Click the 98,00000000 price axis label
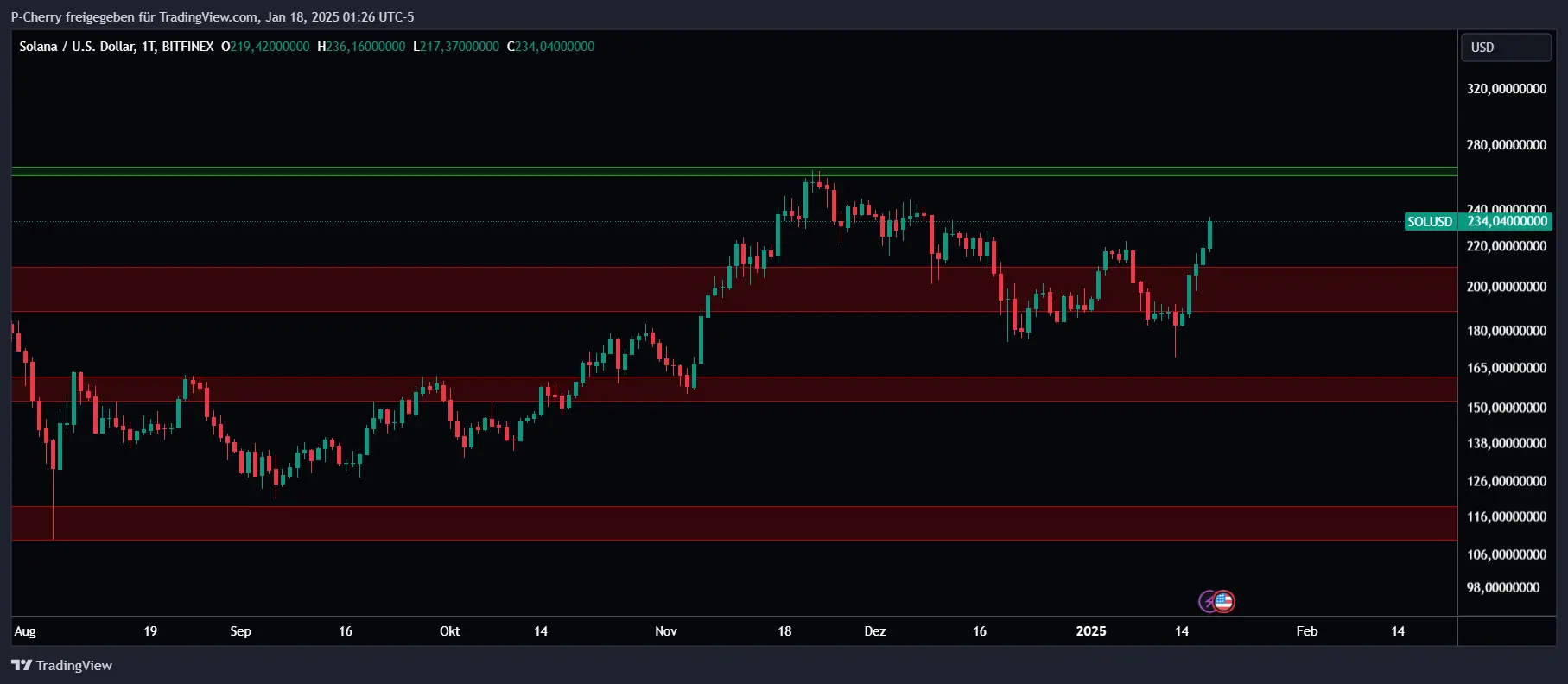The height and width of the screenshot is (684, 1568). click(1503, 587)
